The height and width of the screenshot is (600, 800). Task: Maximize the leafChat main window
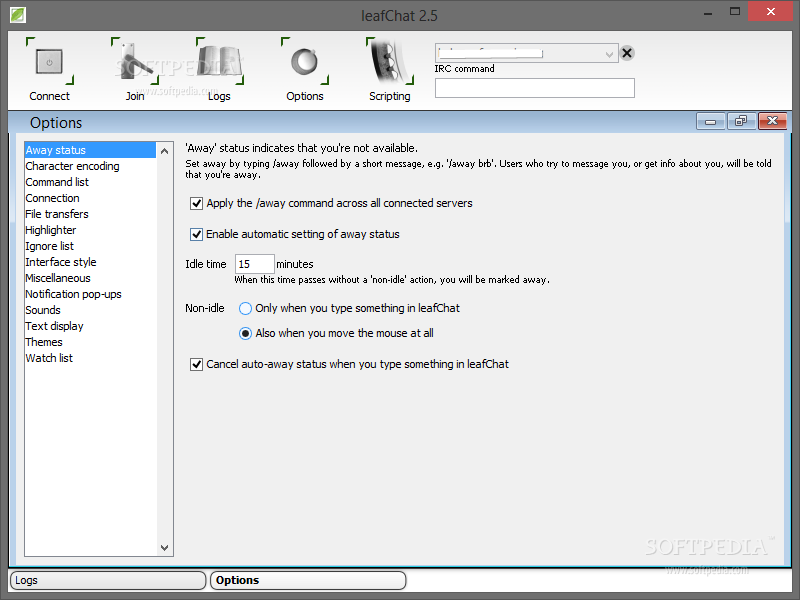(x=735, y=12)
